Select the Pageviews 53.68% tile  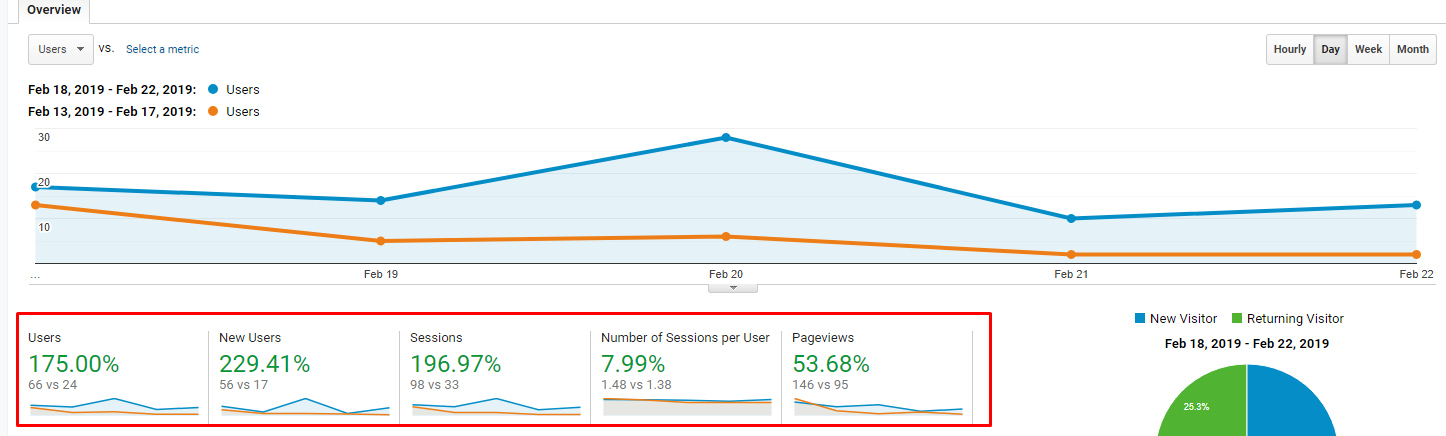point(877,372)
